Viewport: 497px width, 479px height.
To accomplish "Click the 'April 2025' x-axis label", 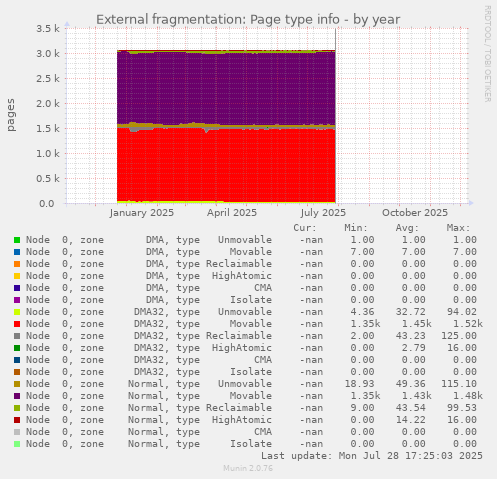I will click(x=232, y=213).
